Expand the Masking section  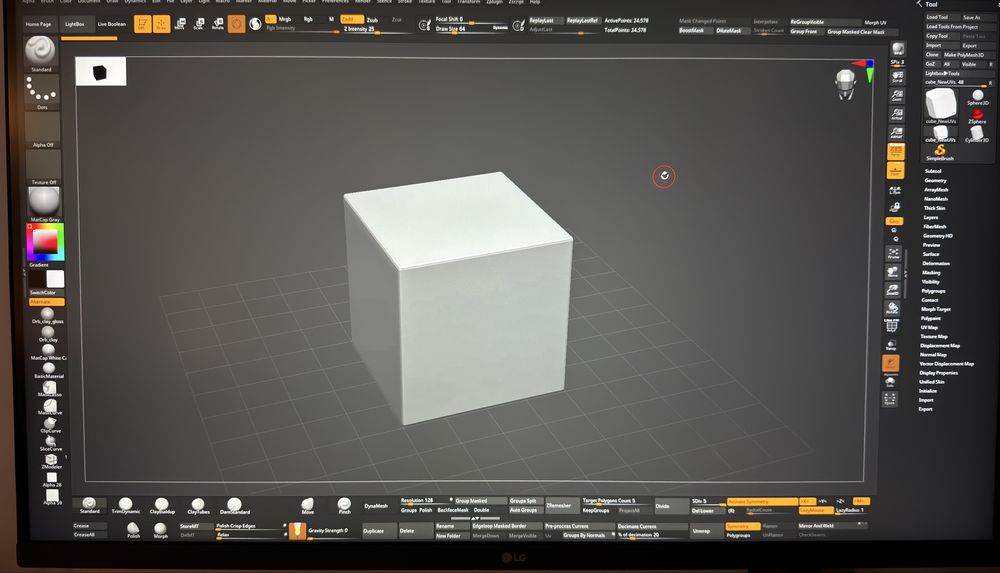pyautogui.click(x=931, y=272)
